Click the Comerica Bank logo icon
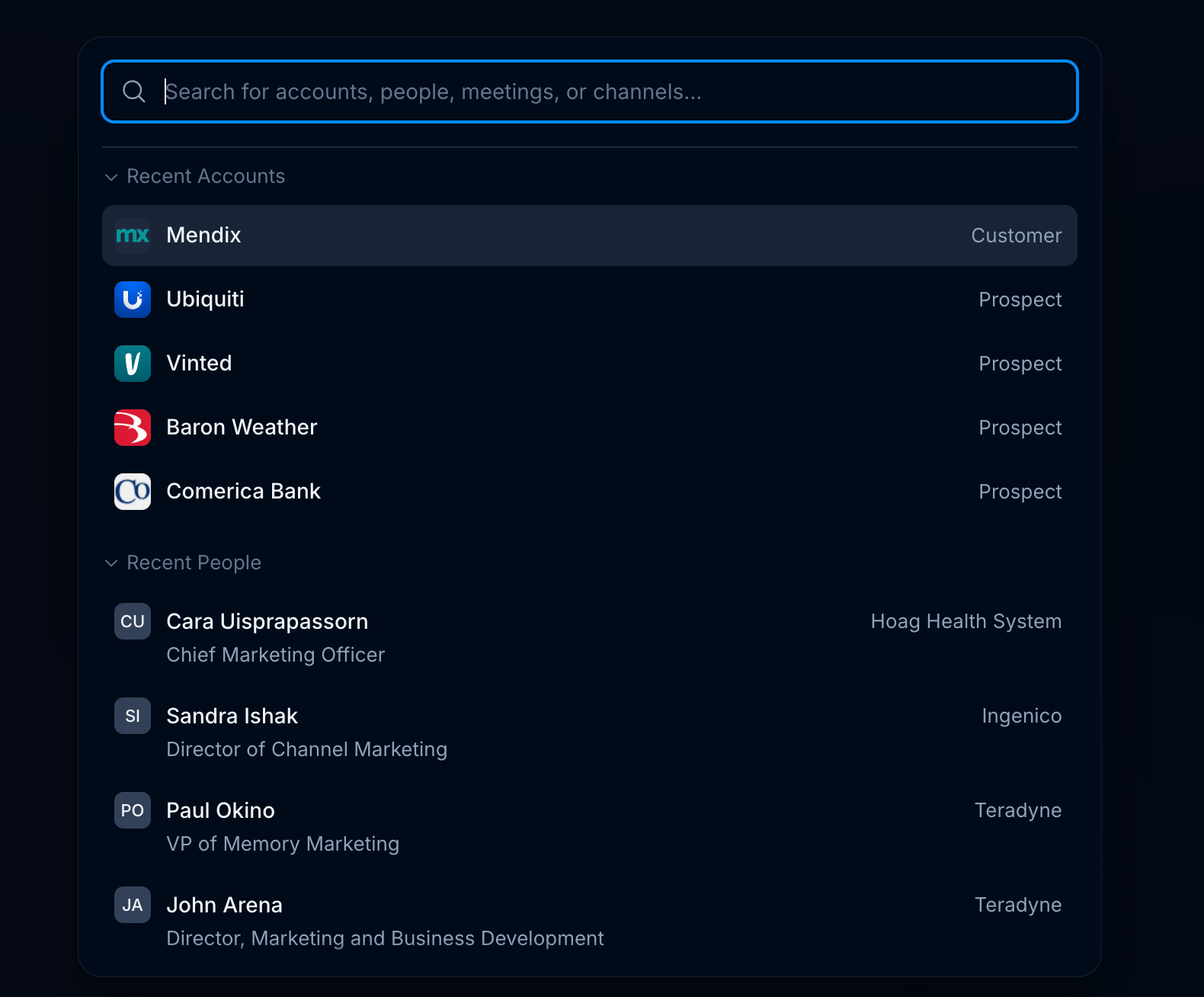The image size is (1204, 997). (x=133, y=492)
